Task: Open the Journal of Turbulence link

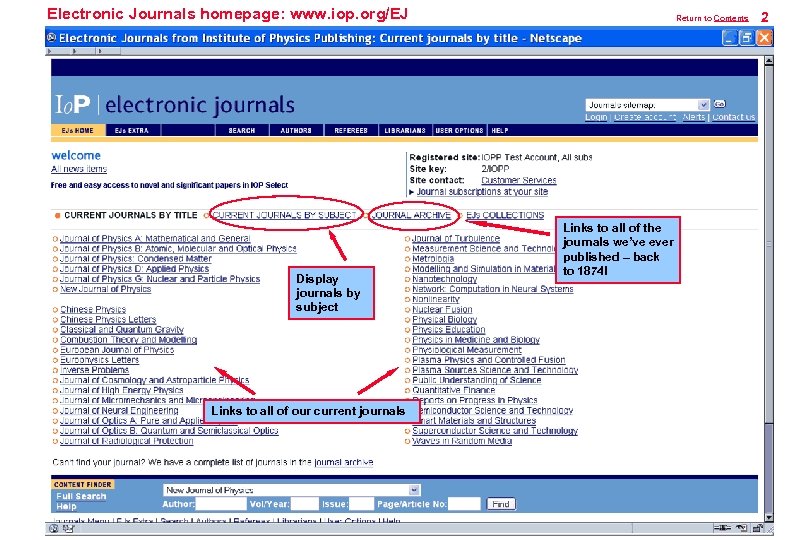Action: (x=456, y=238)
